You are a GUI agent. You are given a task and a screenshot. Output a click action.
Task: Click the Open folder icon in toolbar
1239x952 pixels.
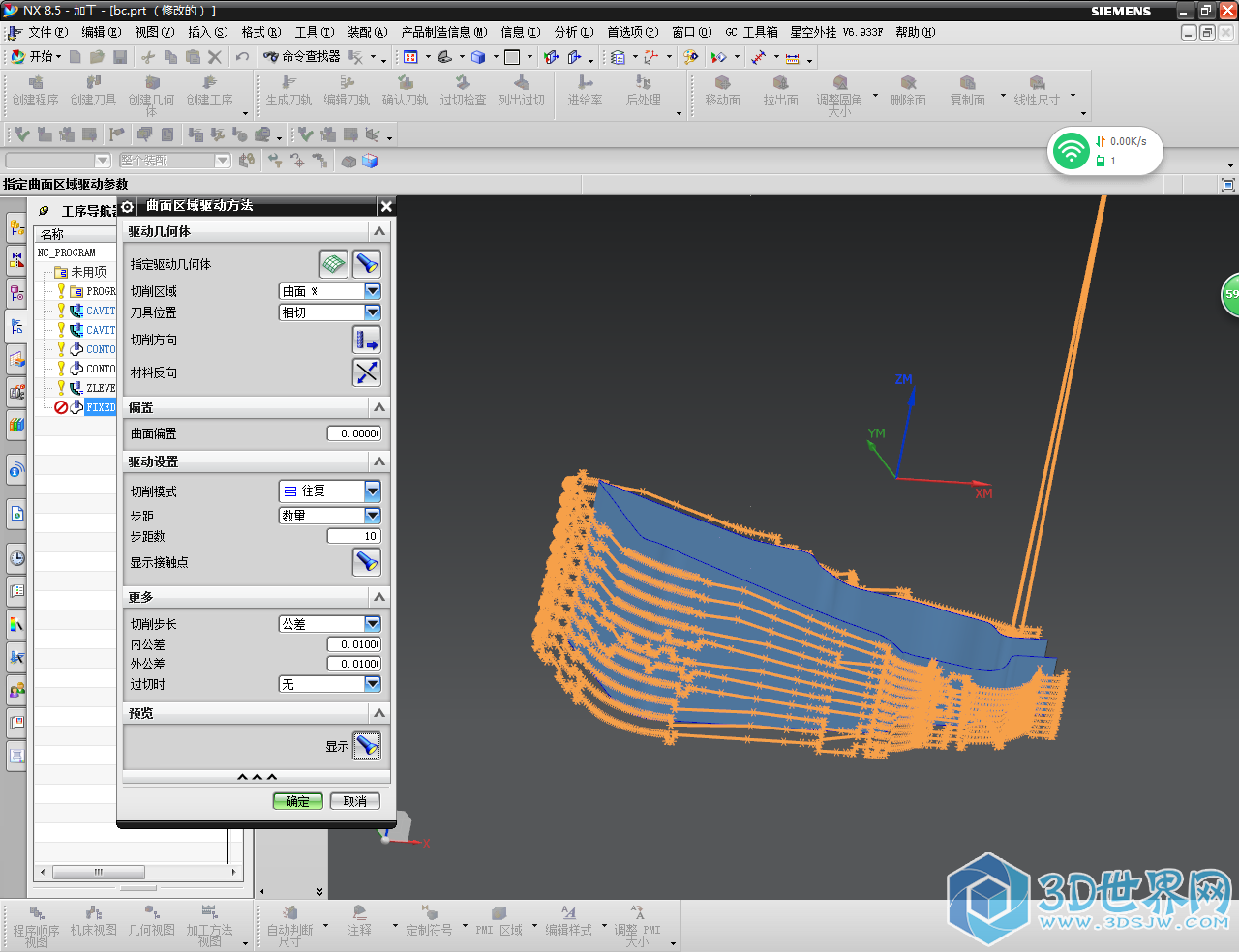click(x=97, y=57)
